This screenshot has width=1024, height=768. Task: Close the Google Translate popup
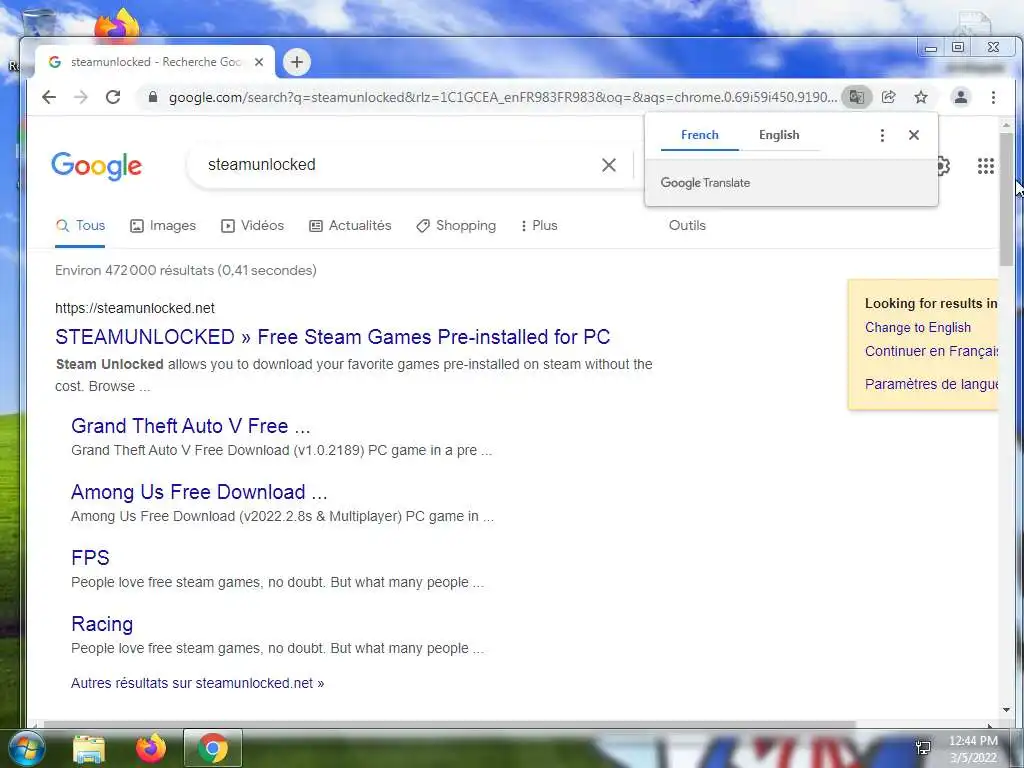[x=914, y=135]
